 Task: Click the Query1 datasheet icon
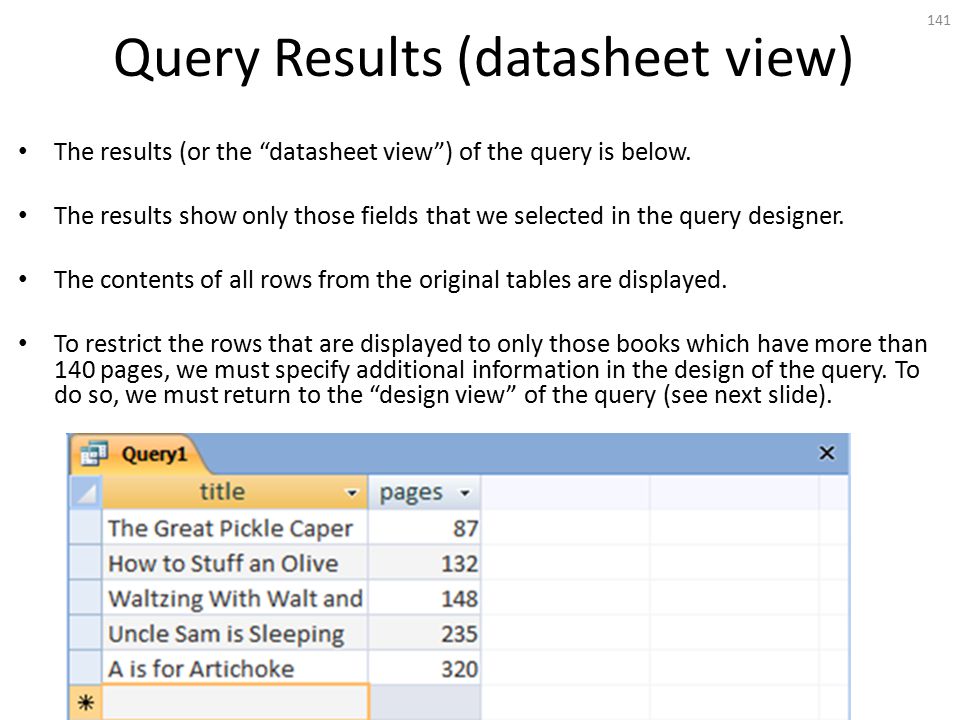pos(94,454)
